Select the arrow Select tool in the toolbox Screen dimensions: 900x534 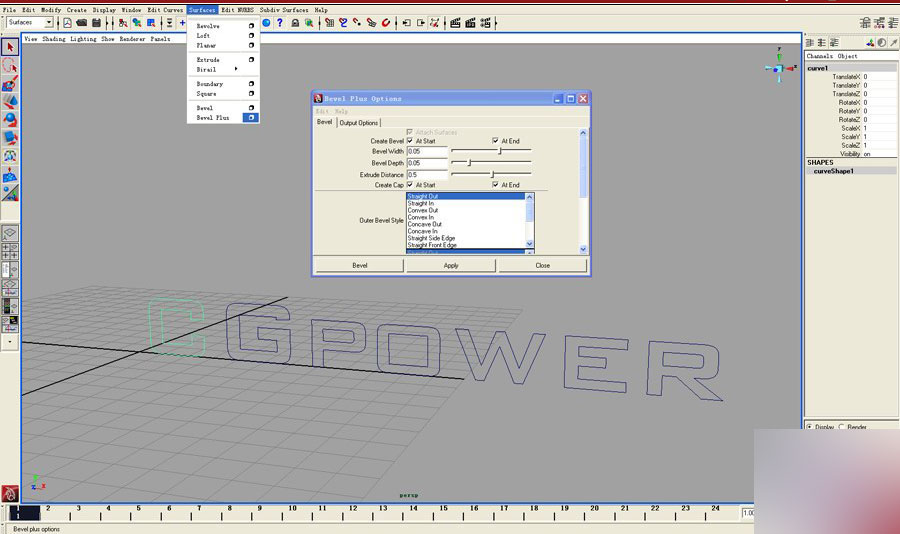coord(9,47)
